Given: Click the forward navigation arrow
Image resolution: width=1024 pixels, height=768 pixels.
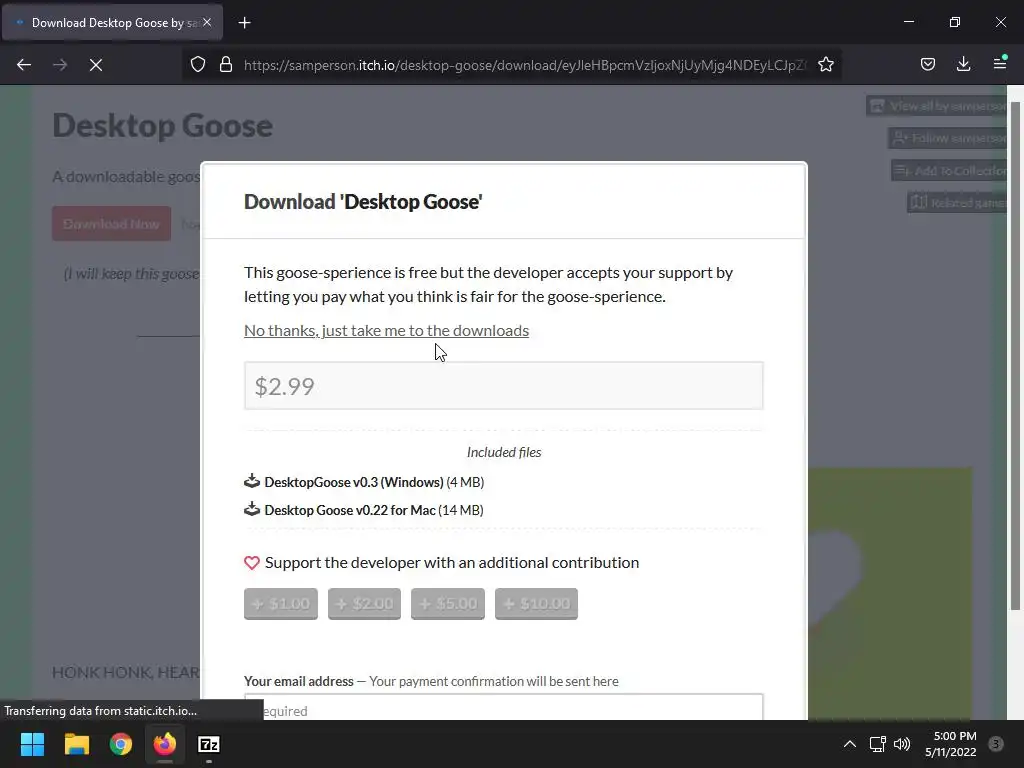Looking at the screenshot, I should coord(59,65).
